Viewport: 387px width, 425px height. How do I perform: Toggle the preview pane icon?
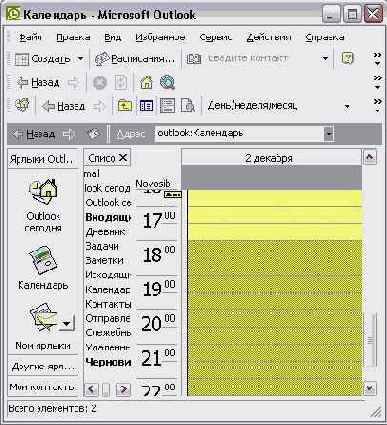[x=167, y=106]
